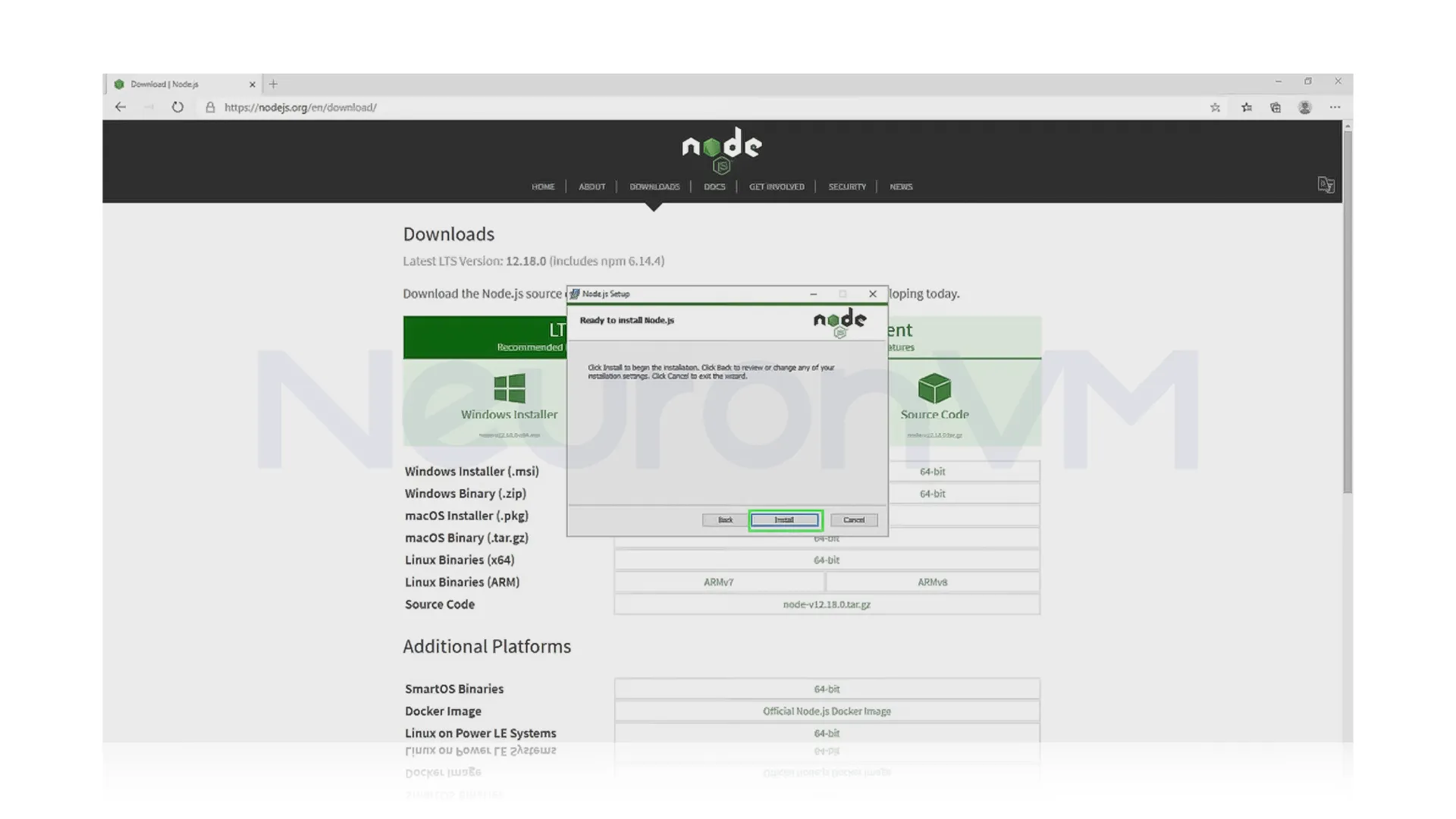Click SmartOS Binaries 64-bit link
The width and height of the screenshot is (1456, 819).
point(827,689)
